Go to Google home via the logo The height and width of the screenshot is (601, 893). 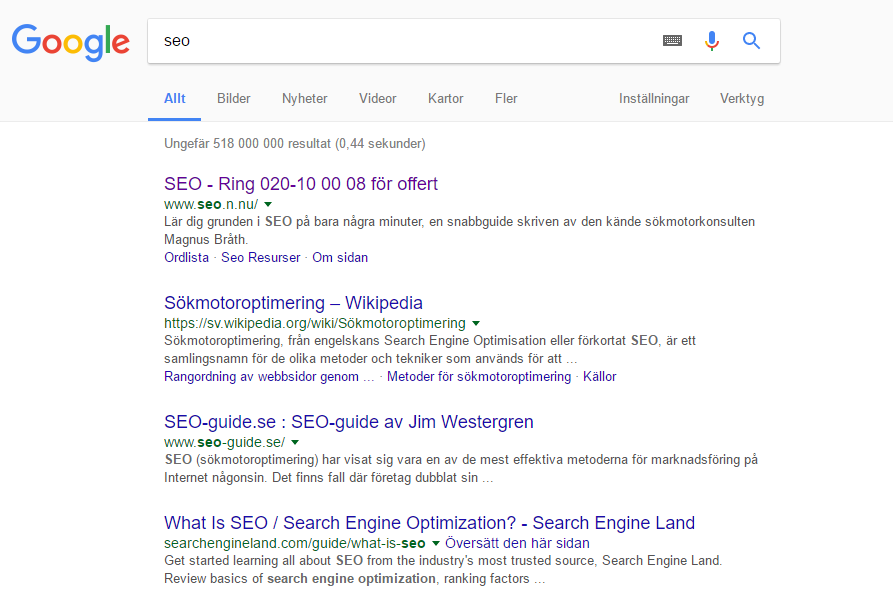point(71,42)
